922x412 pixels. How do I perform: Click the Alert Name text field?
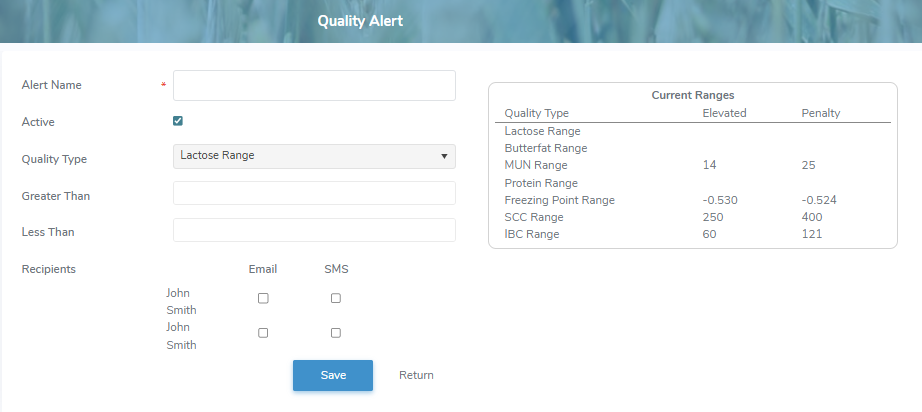click(314, 86)
